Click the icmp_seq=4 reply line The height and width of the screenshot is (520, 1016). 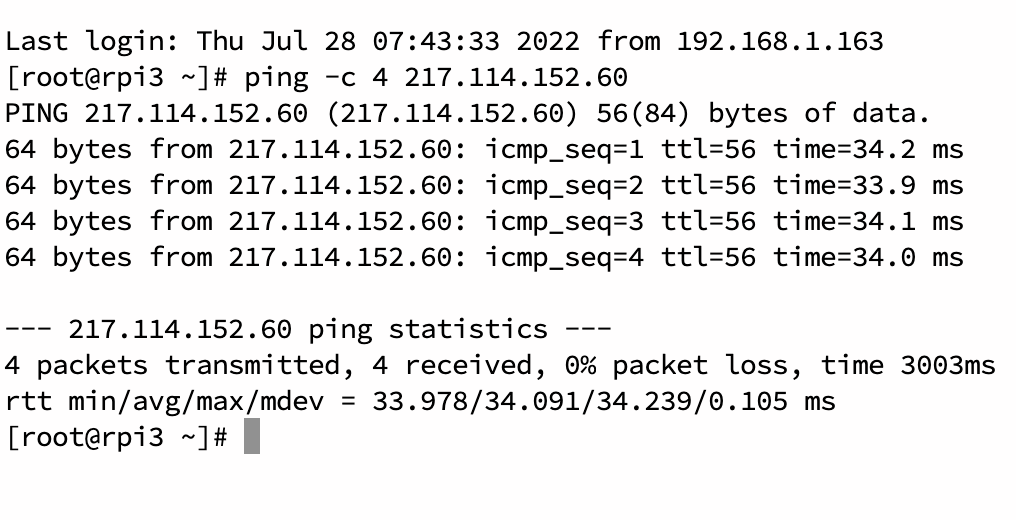click(x=484, y=257)
